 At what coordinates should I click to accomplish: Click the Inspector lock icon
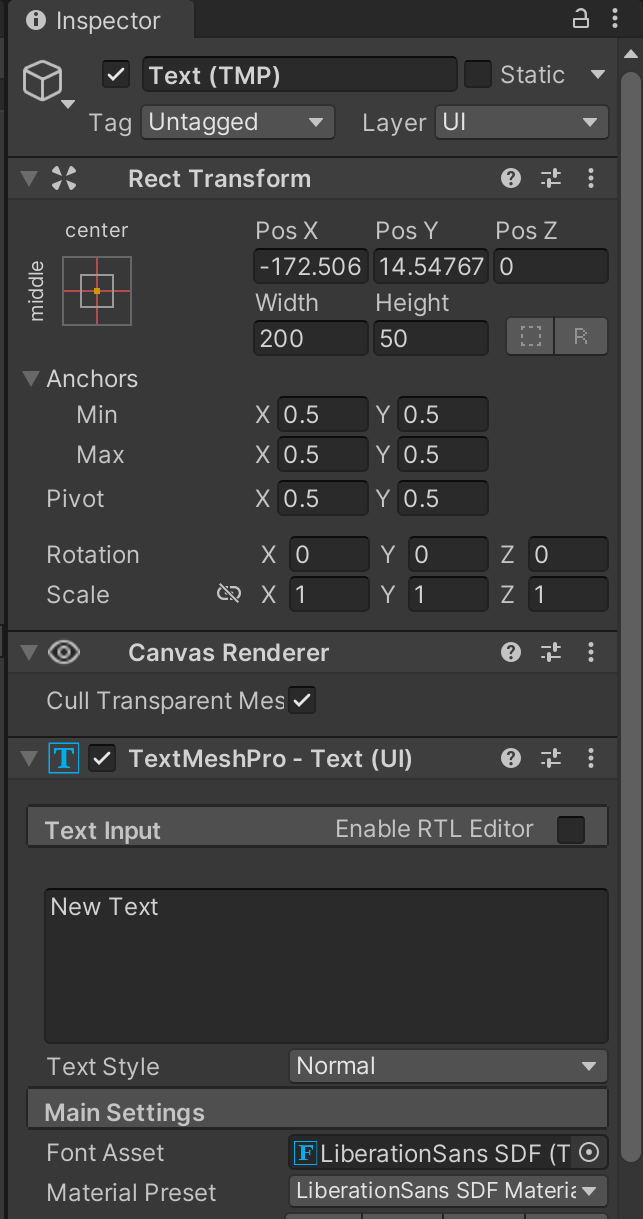(x=581, y=19)
